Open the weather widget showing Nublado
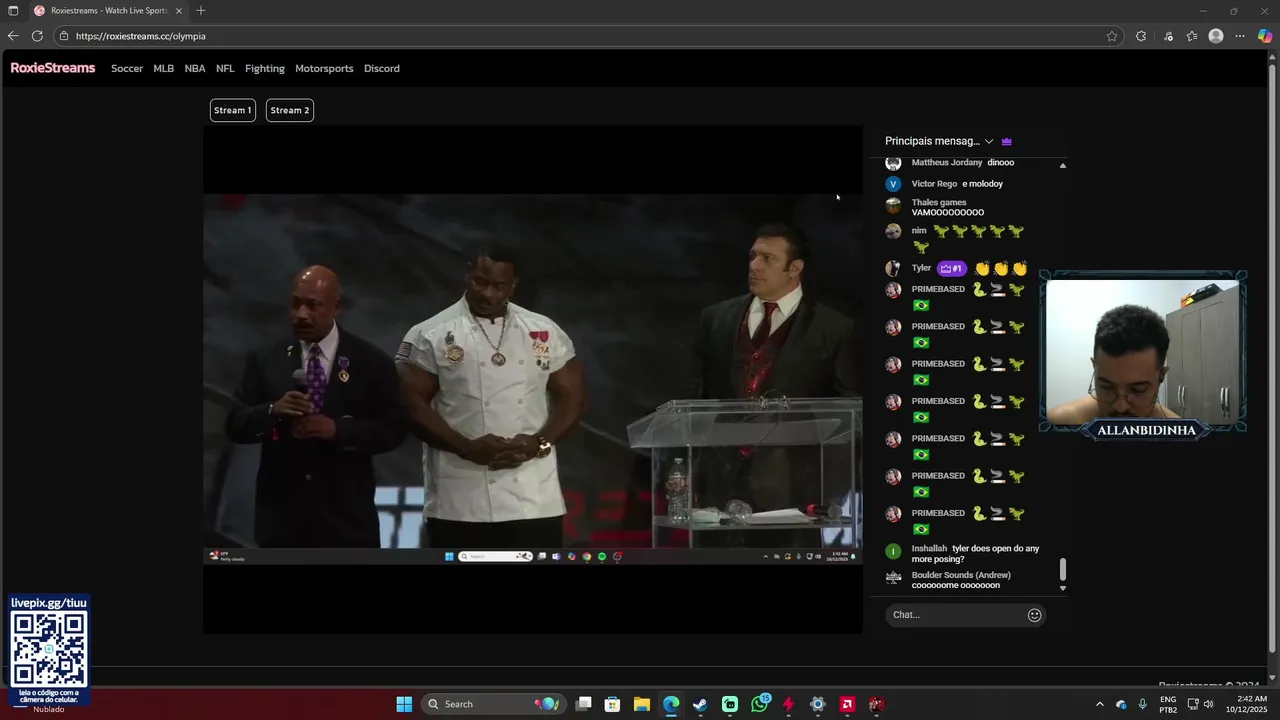 (48, 709)
